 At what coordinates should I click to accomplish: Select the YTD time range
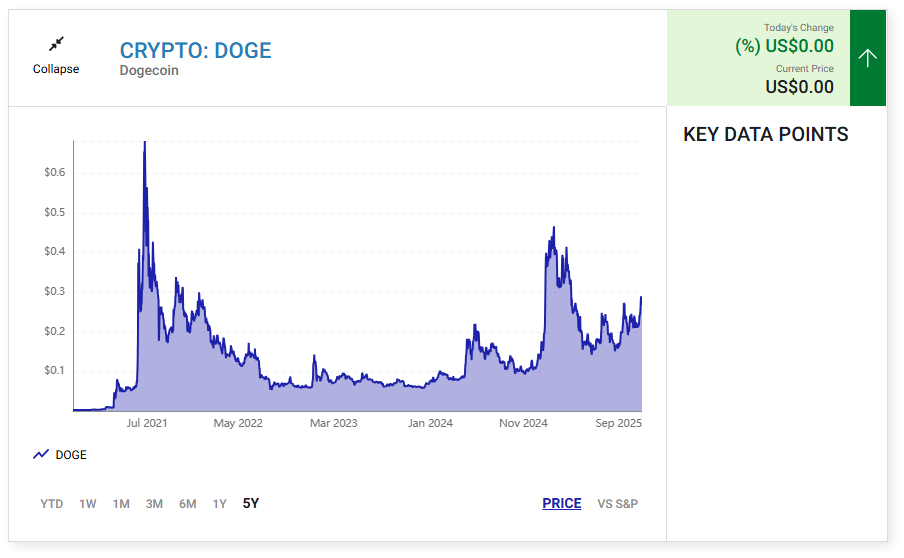(x=52, y=504)
